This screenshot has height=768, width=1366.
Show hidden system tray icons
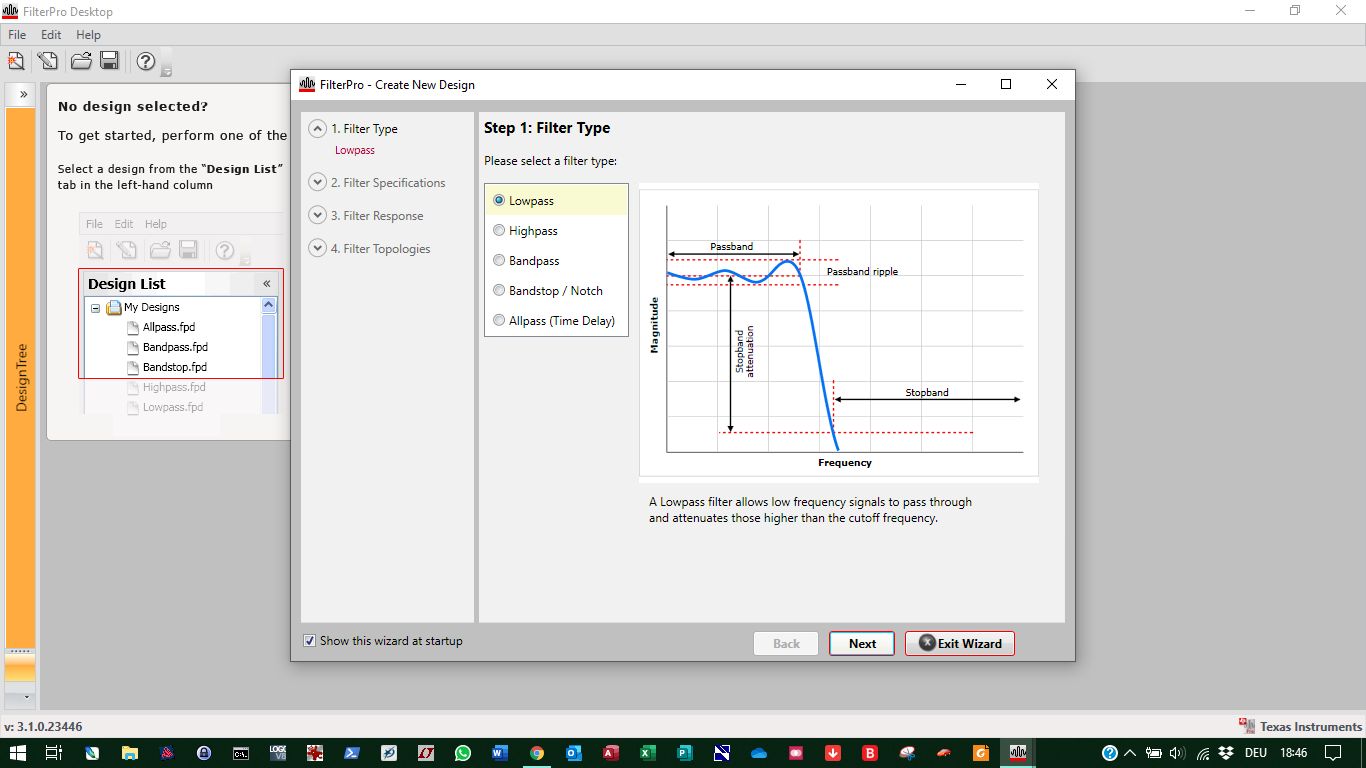tap(1131, 753)
